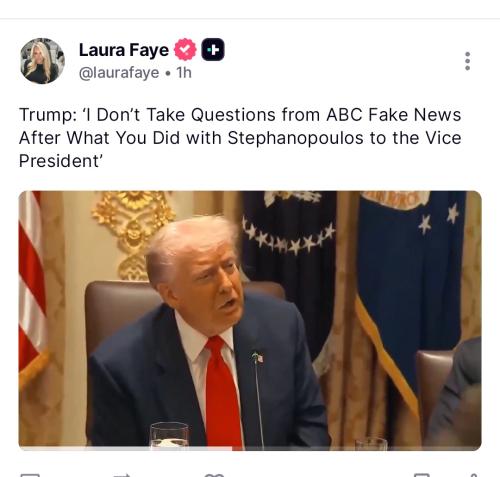The image size is (500, 477).
Task: Tap the water glass in the video frame
Action: click(x=169, y=434)
